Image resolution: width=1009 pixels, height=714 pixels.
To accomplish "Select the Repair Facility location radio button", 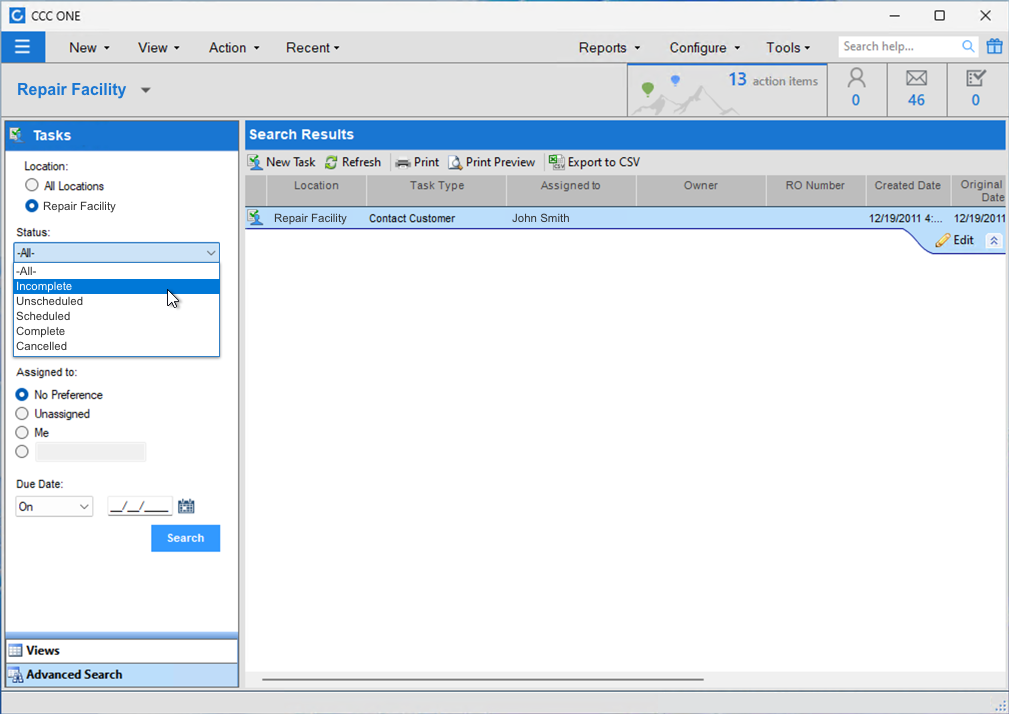I will click(32, 206).
